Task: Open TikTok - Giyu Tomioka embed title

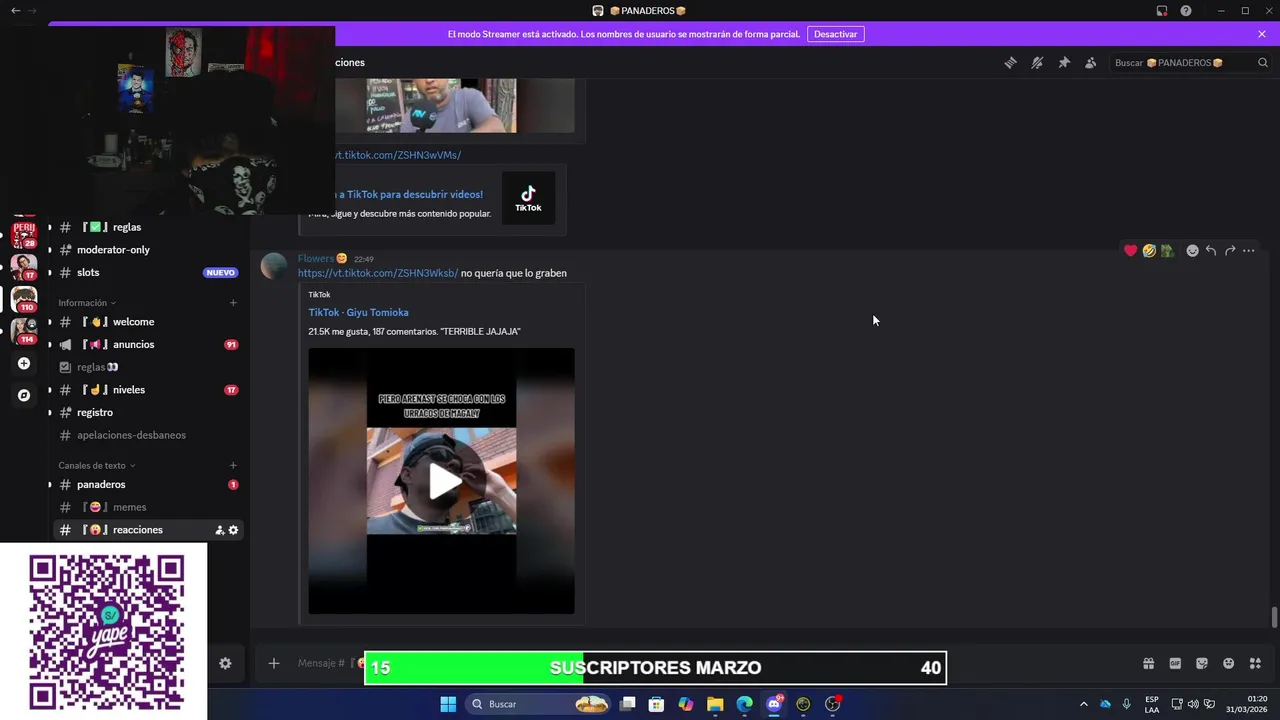Action: pyautogui.click(x=358, y=312)
